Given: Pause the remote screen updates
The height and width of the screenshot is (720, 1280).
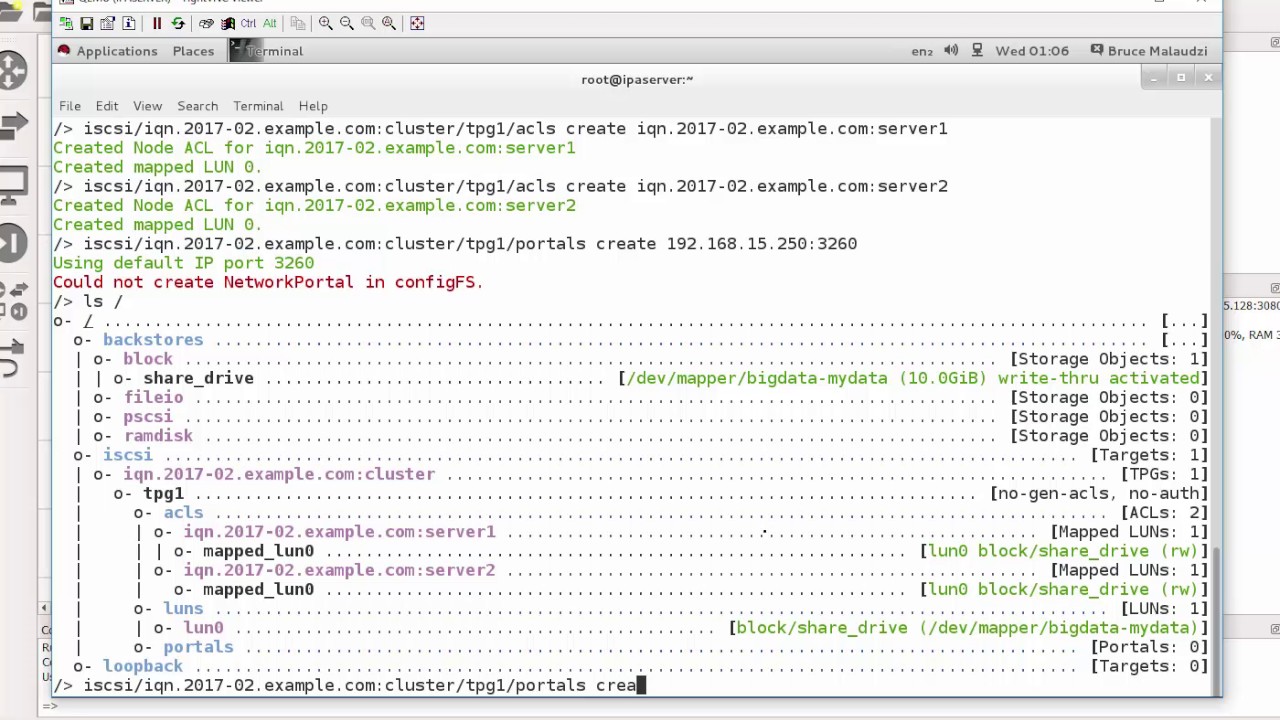Looking at the screenshot, I should [x=157, y=23].
